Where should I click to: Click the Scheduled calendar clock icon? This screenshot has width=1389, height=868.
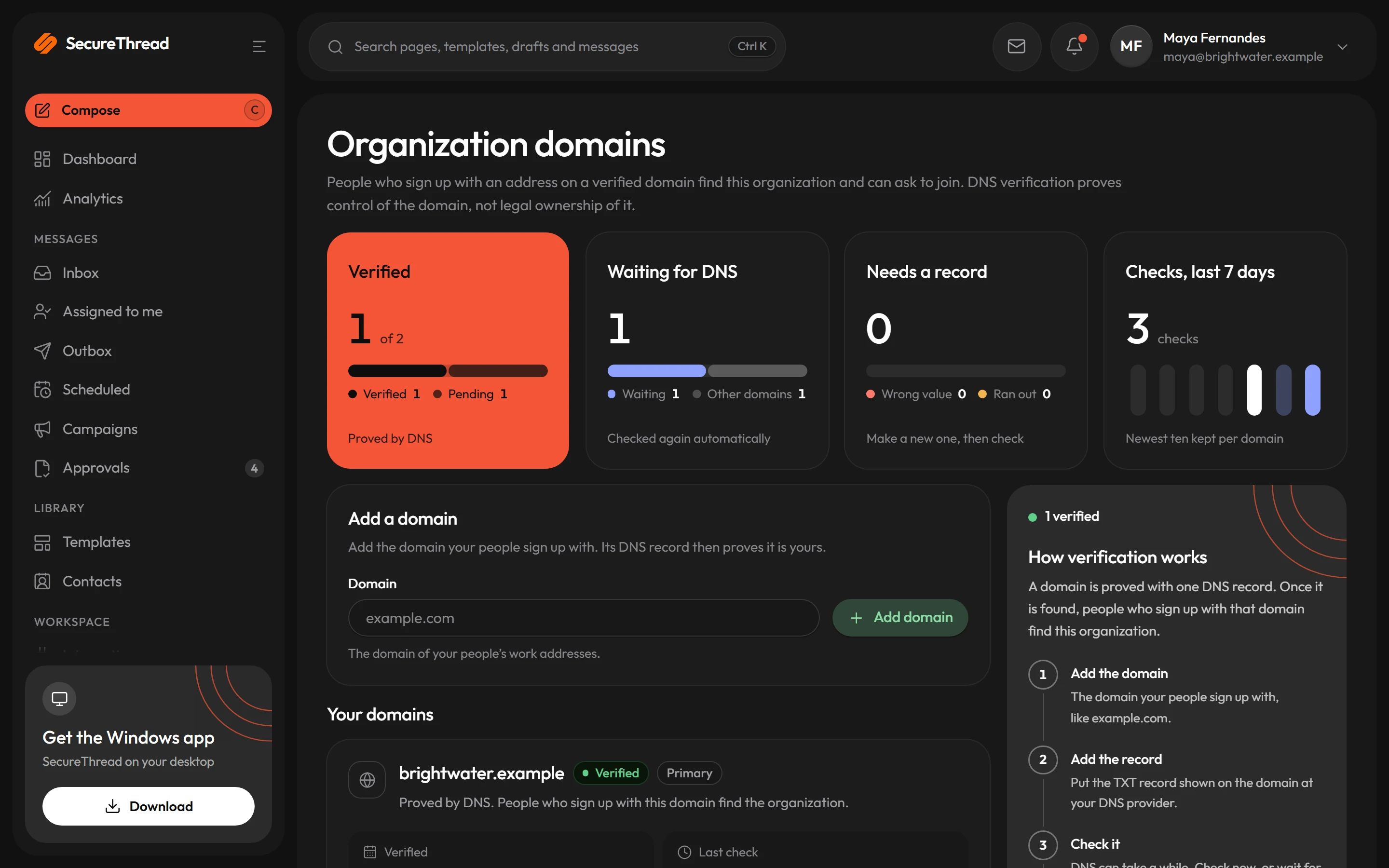pos(42,389)
